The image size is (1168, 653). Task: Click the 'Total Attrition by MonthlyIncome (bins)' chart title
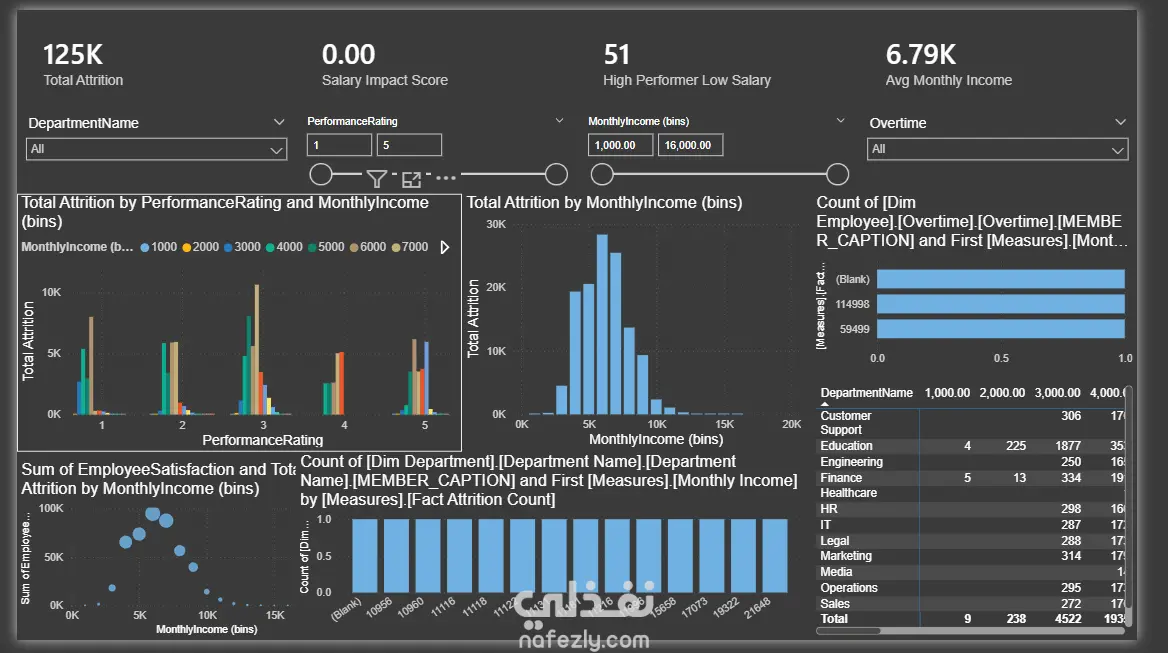[x=604, y=203]
